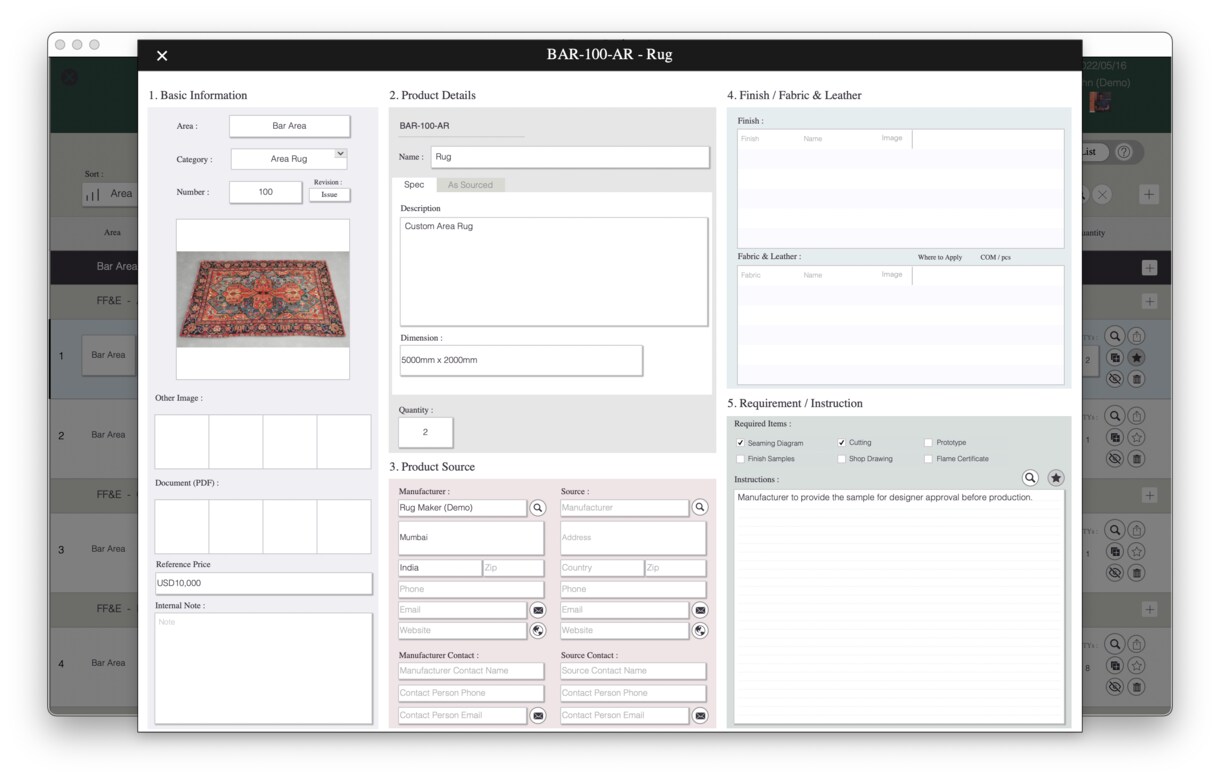Search instructions with the magnifier above Instructions box
Image resolution: width=1220 pixels, height=779 pixels.
pos(1030,479)
